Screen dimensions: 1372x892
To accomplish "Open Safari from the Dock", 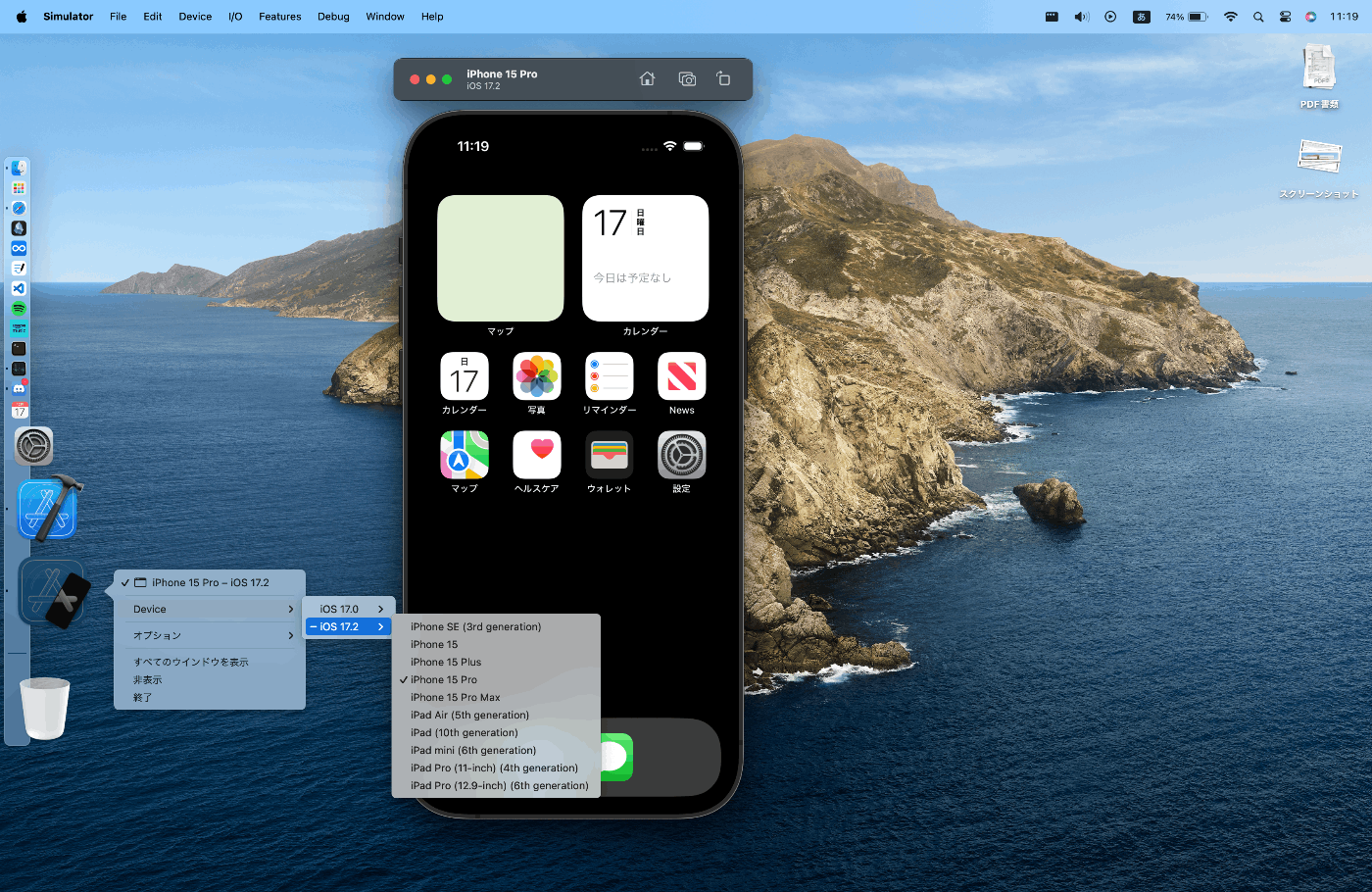I will [19, 208].
